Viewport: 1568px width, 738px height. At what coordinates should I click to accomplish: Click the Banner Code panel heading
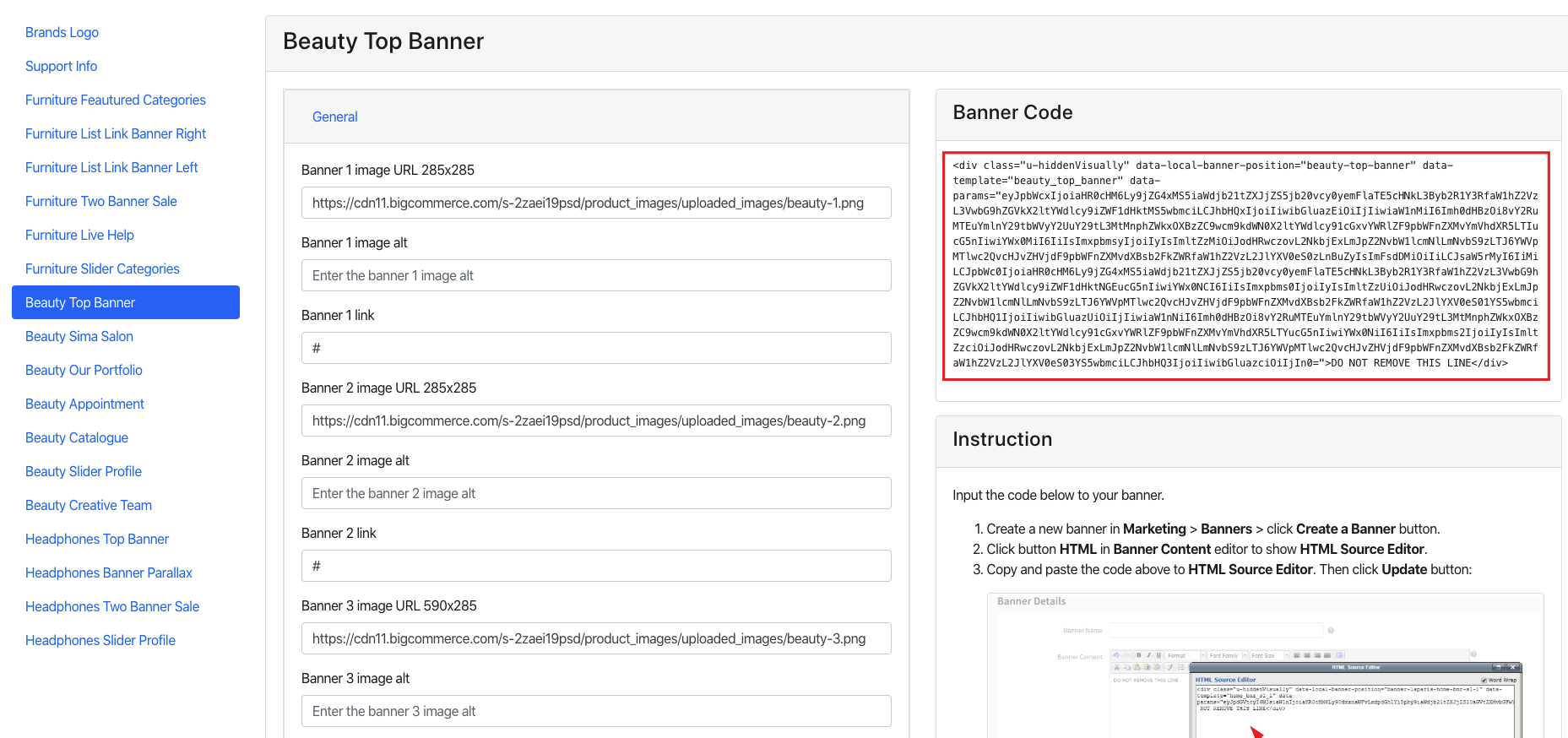[x=1012, y=112]
